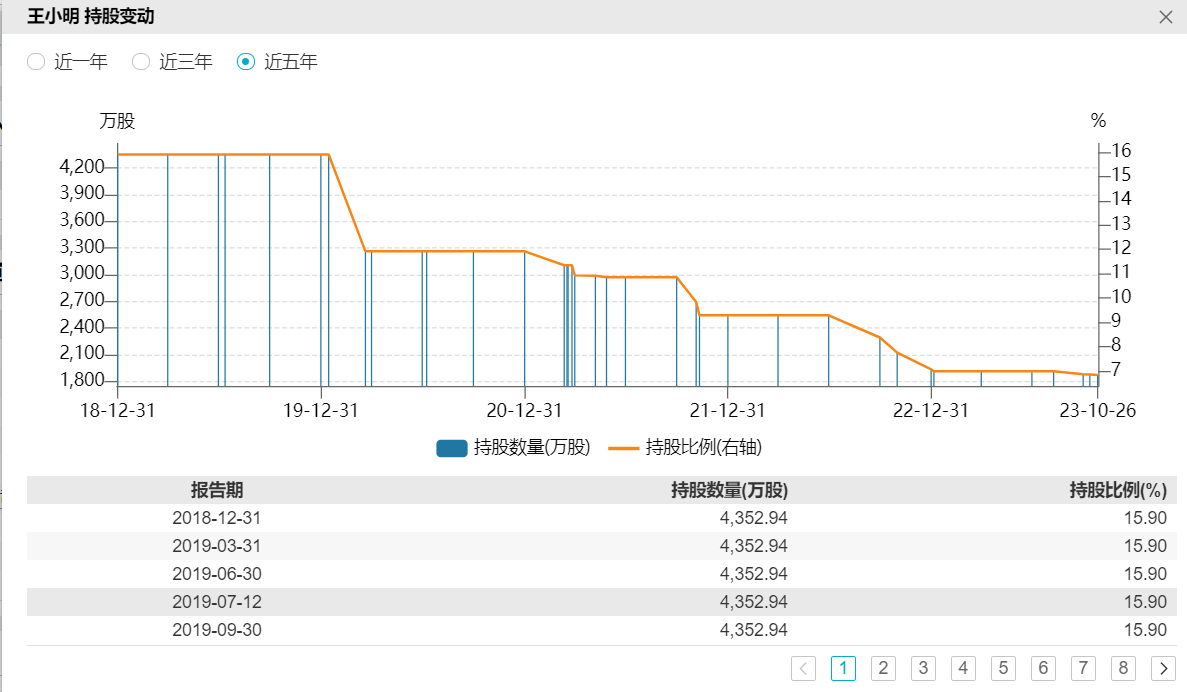This screenshot has height=692, width=1187.
Task: Click 15.90 in the 2019-09-30 row
Action: click(1145, 630)
